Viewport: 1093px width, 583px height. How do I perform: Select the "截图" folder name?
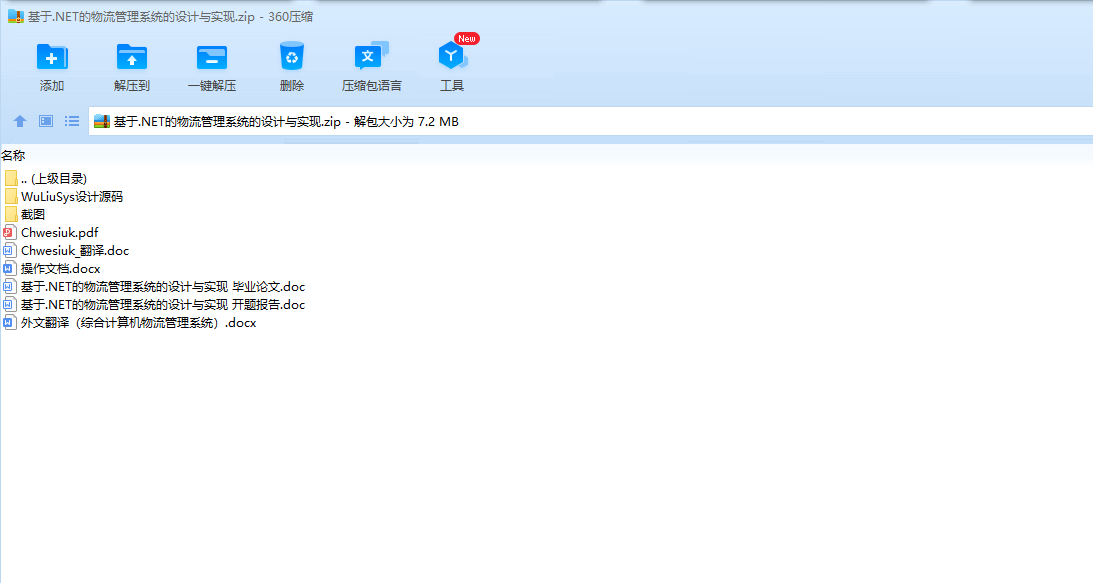(33, 215)
